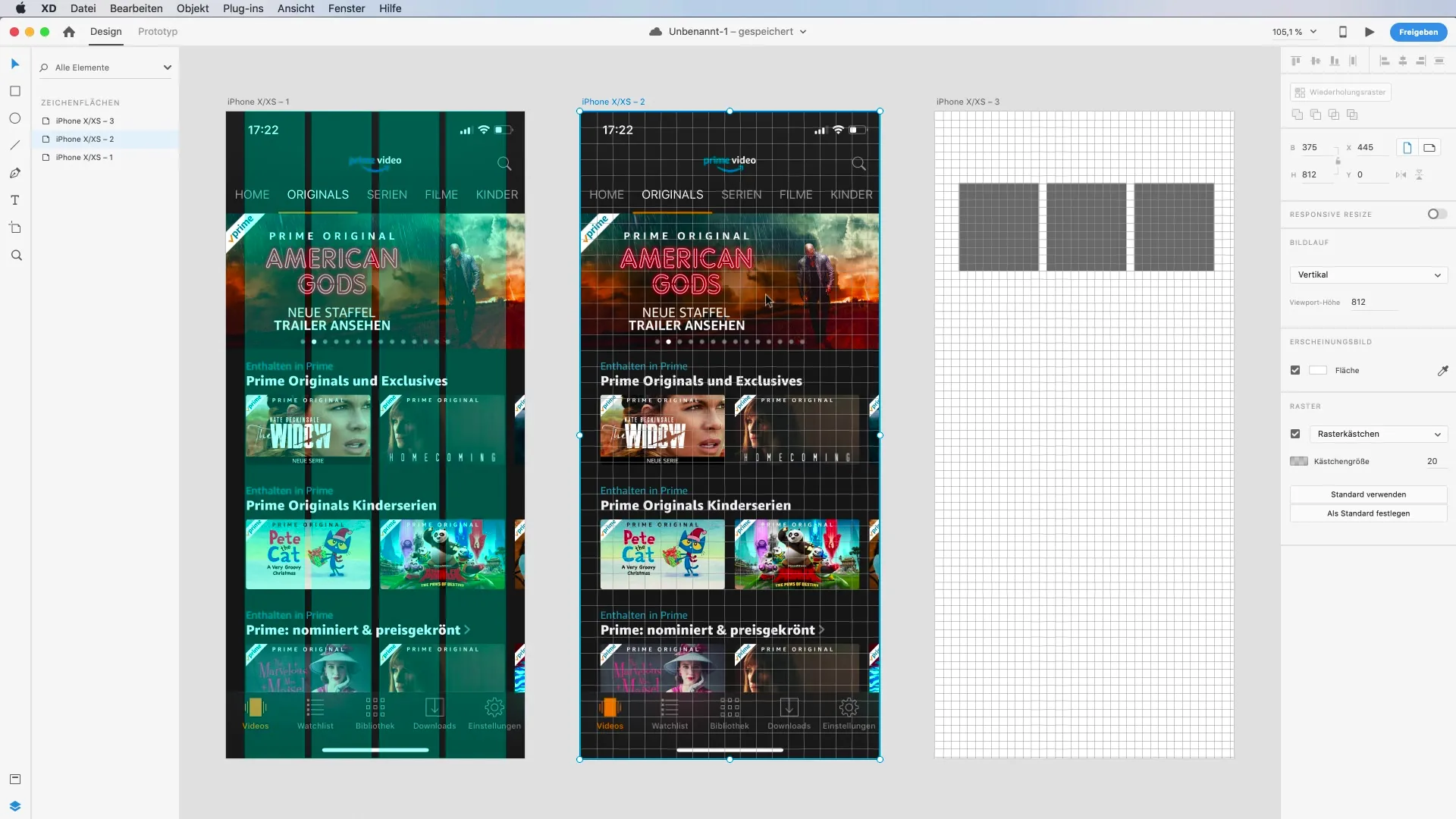The width and height of the screenshot is (1456, 819).
Task: Expand the Alle Elemente filter dropdown
Action: pyautogui.click(x=167, y=67)
